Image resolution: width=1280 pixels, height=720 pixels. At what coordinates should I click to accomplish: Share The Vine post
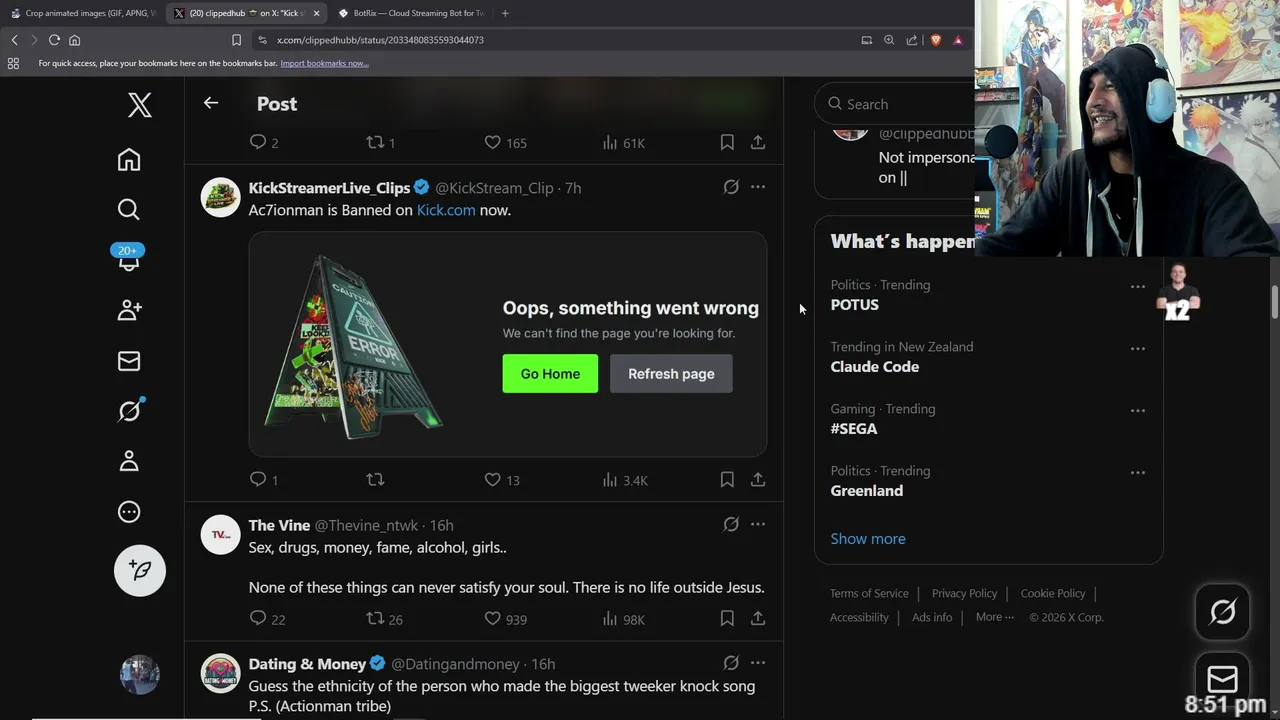[758, 619]
